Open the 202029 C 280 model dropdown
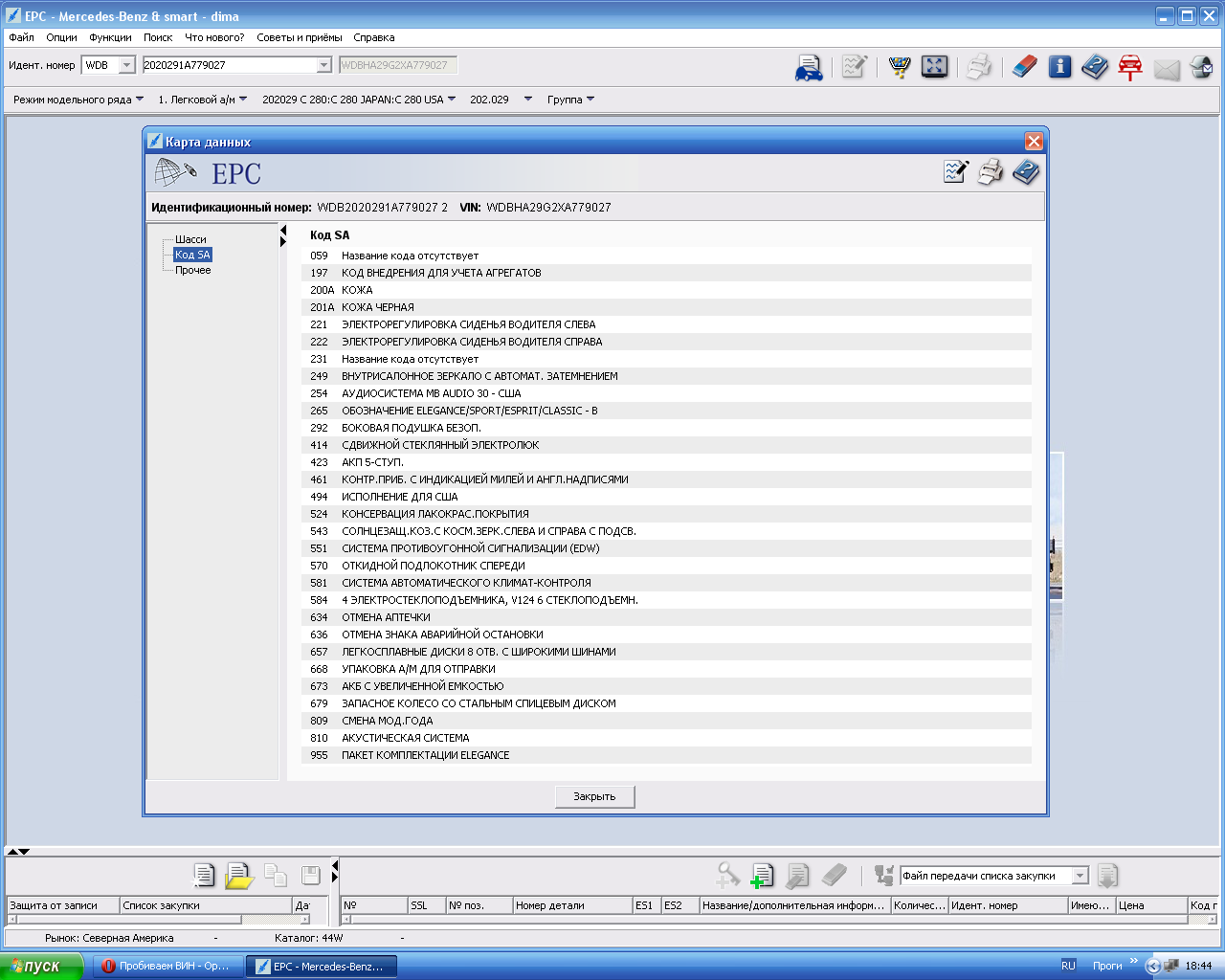 (359, 100)
